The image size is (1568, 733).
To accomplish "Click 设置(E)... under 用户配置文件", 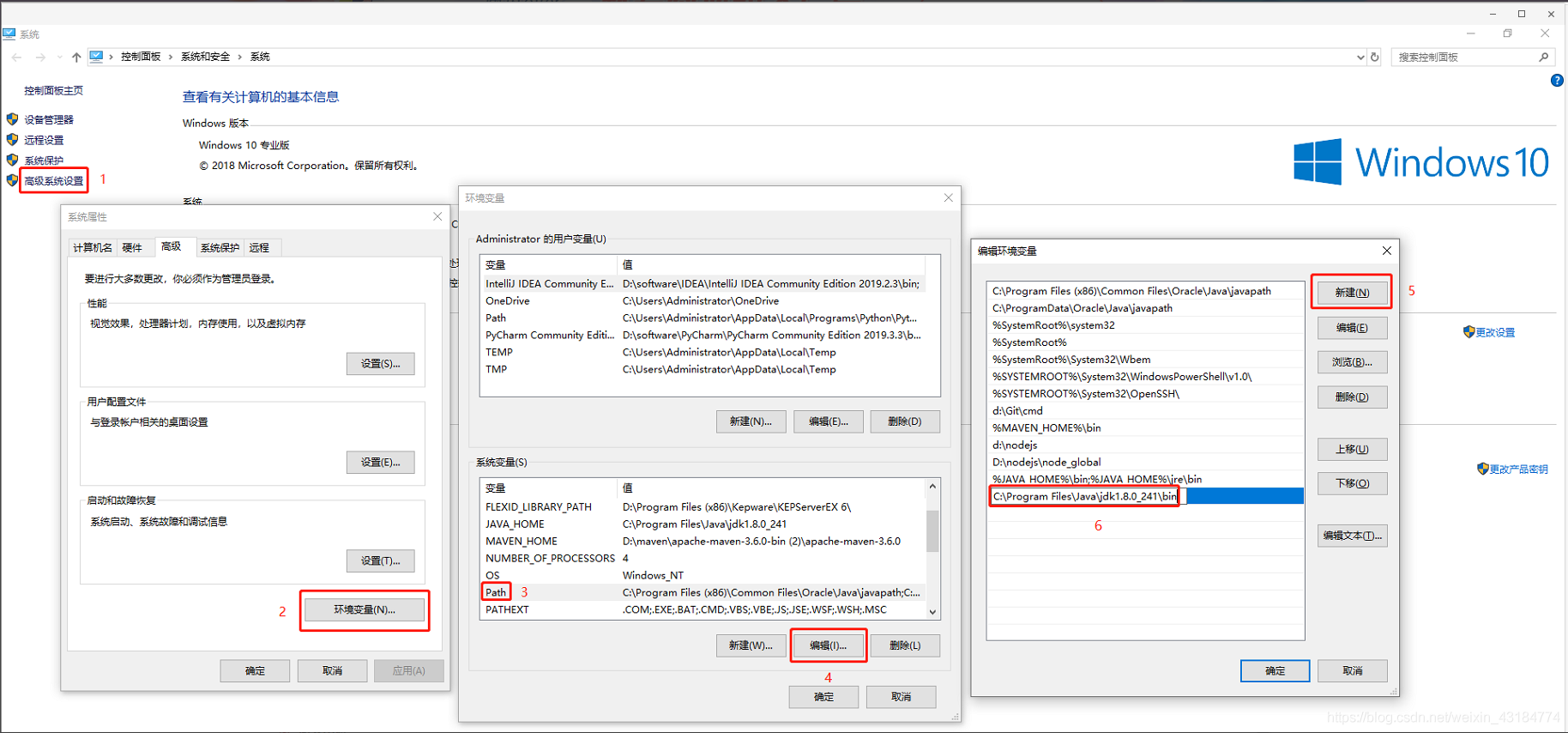I will point(380,463).
